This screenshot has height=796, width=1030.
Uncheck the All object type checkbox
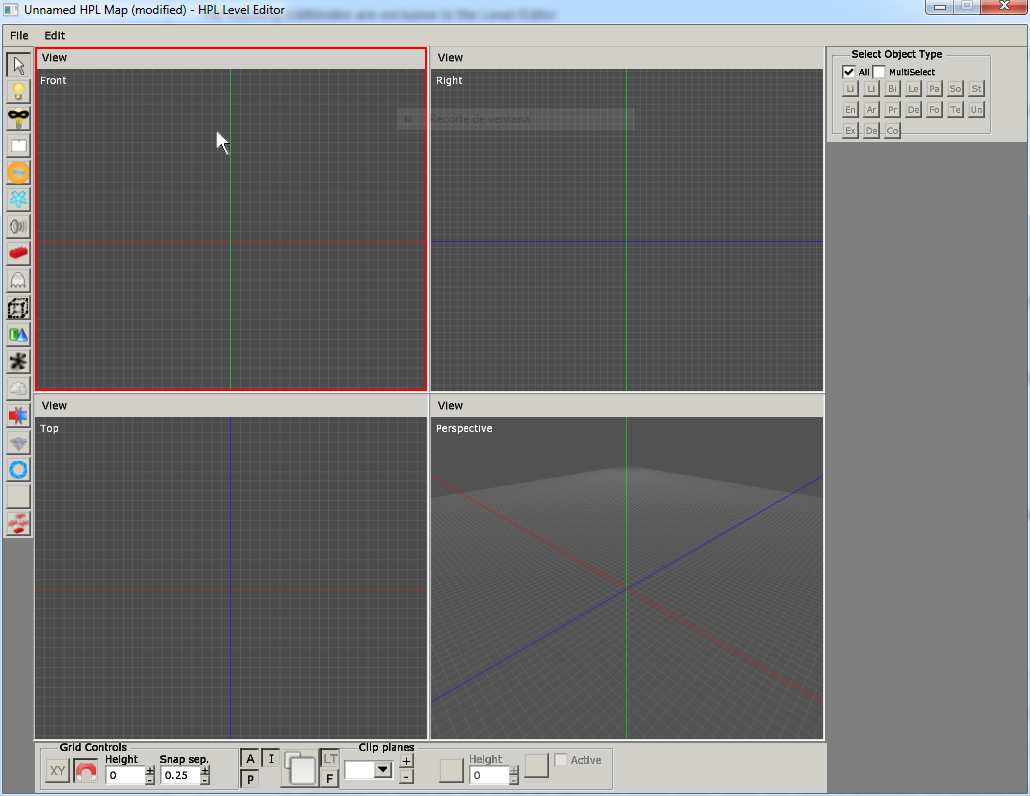[x=849, y=72]
